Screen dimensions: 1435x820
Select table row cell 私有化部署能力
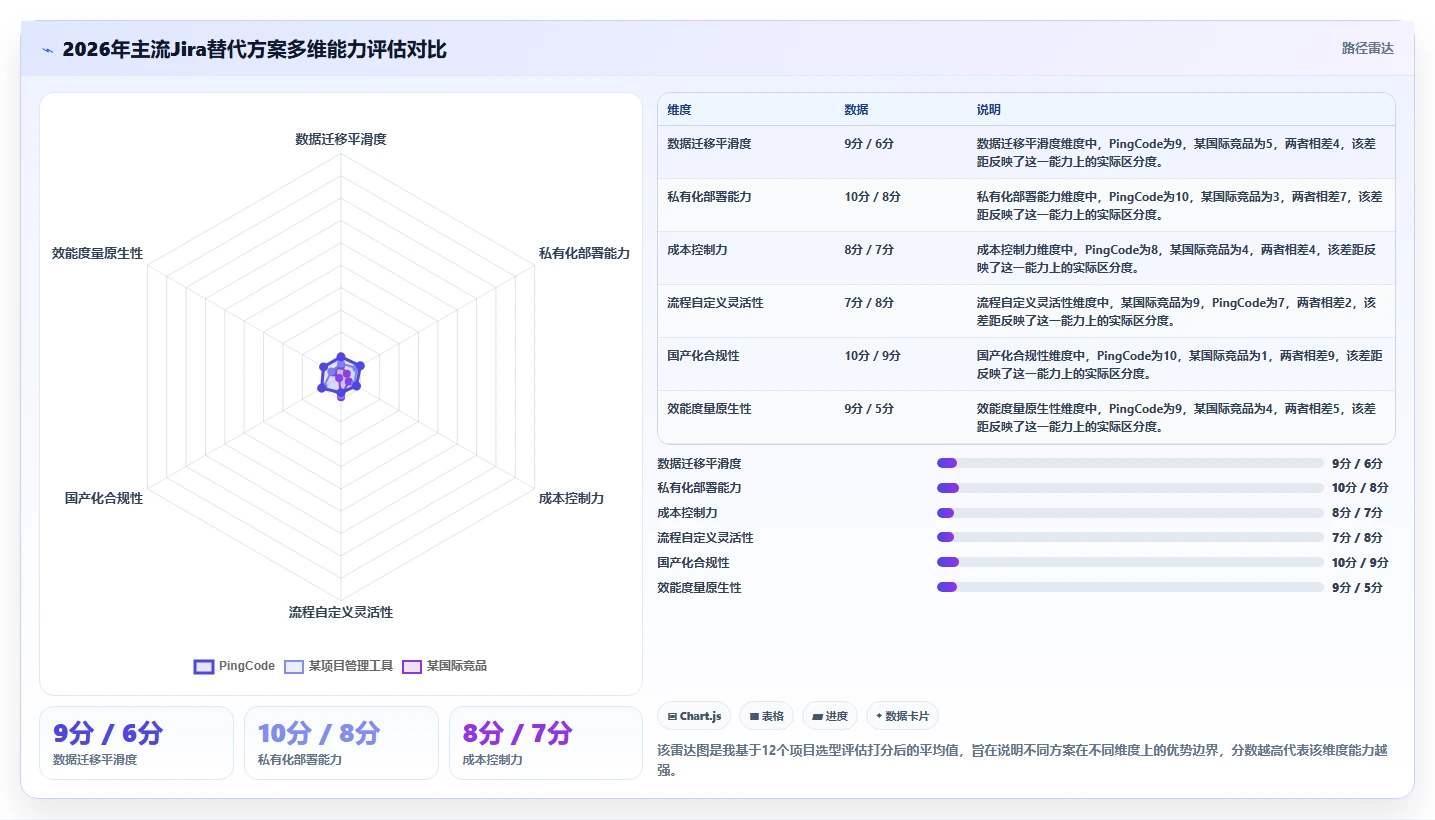709,197
